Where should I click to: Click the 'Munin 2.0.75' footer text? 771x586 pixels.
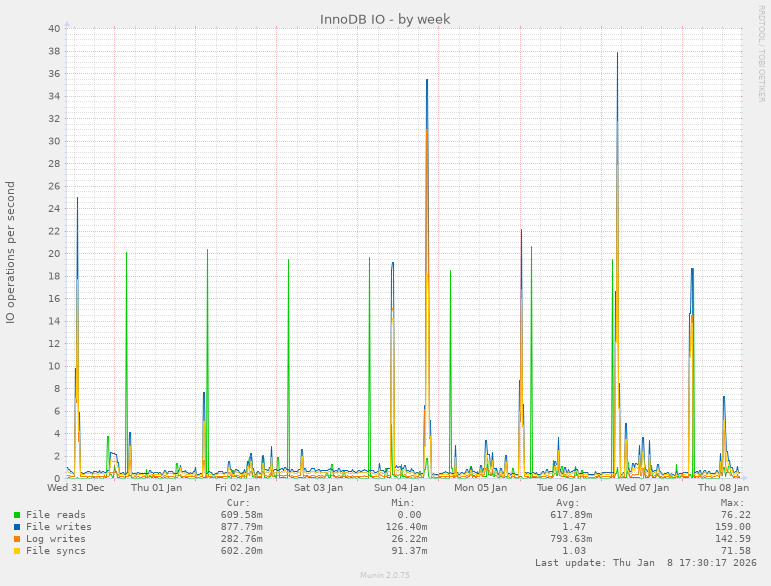coord(385,575)
